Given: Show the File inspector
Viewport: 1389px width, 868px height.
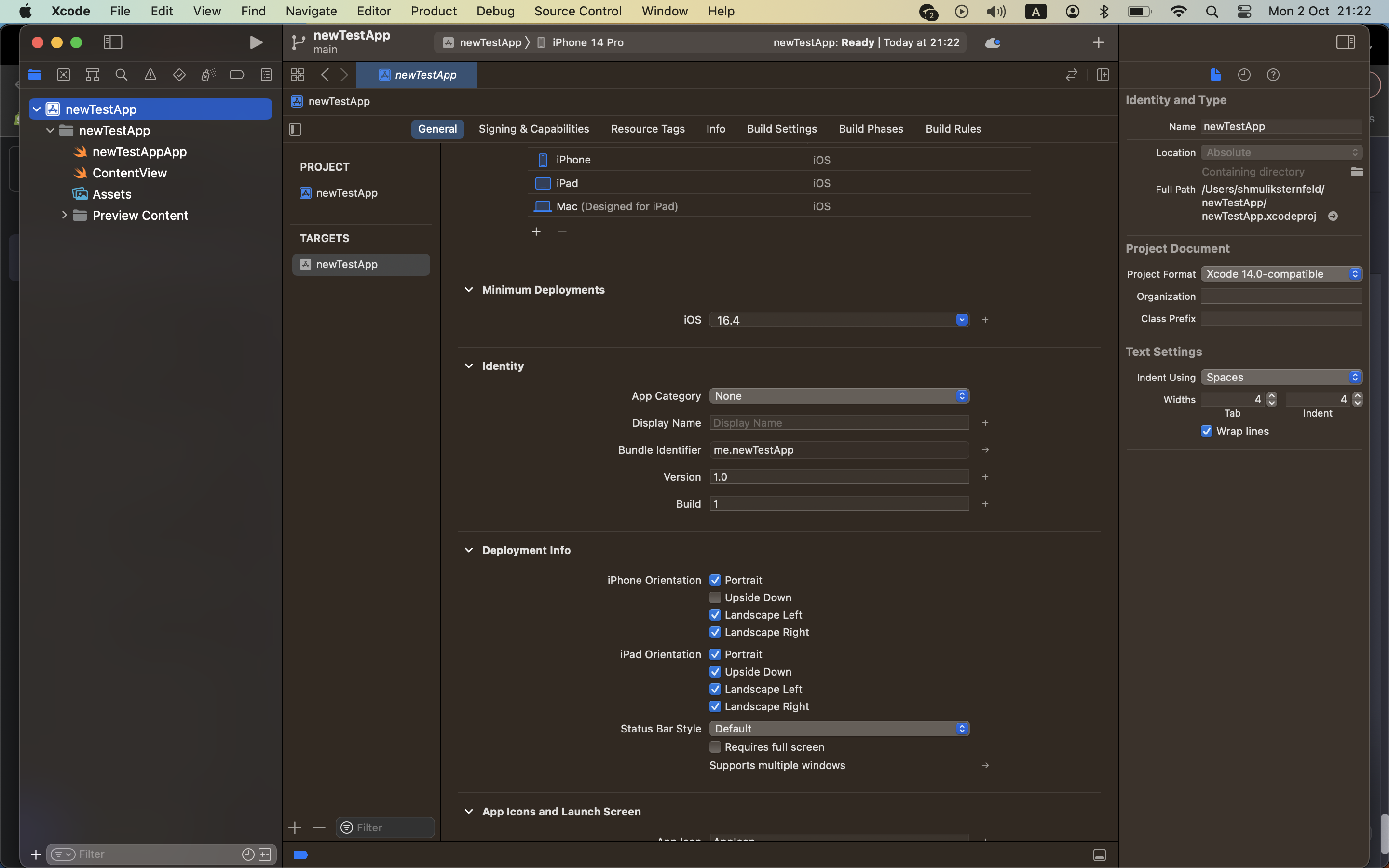Looking at the screenshot, I should click(1215, 75).
